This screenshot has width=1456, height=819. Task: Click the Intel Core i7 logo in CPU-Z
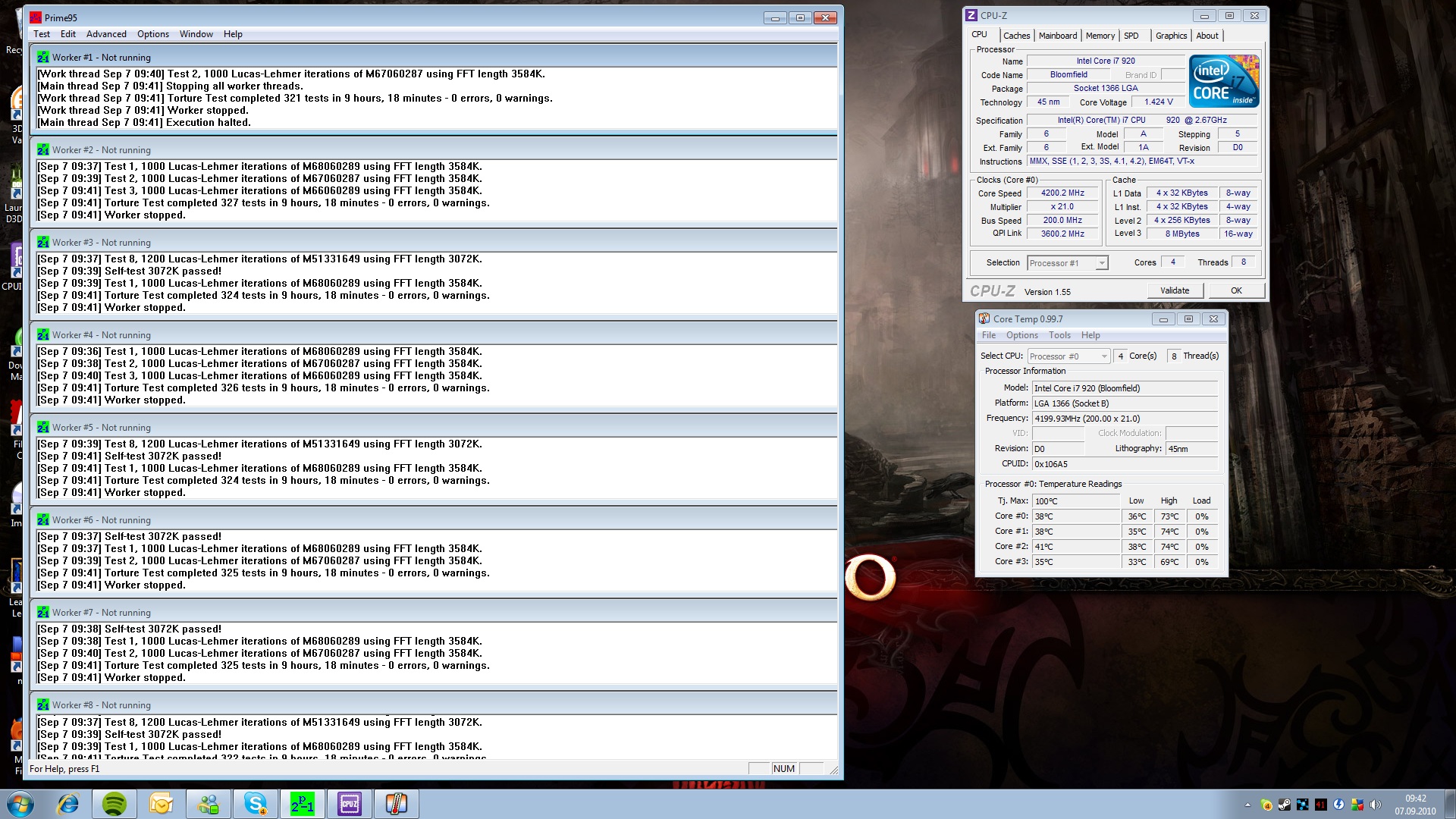1224,80
